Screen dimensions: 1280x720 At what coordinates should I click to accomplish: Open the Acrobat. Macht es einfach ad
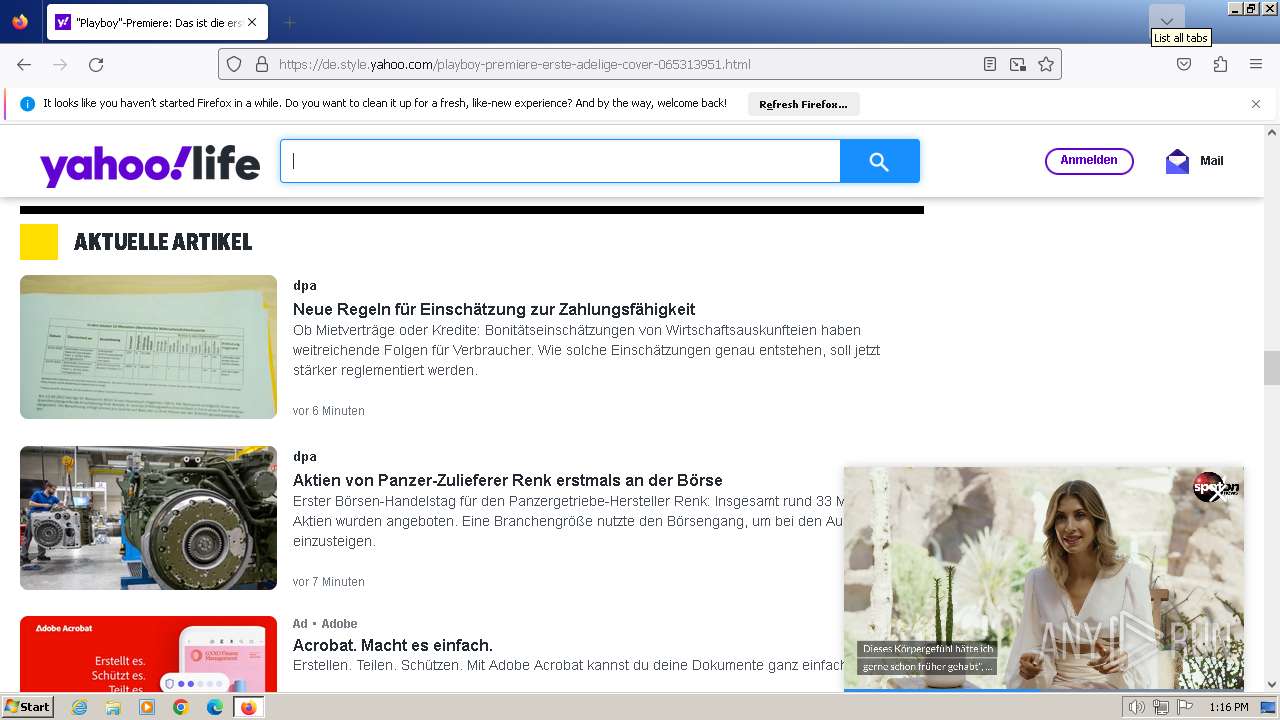(x=393, y=646)
